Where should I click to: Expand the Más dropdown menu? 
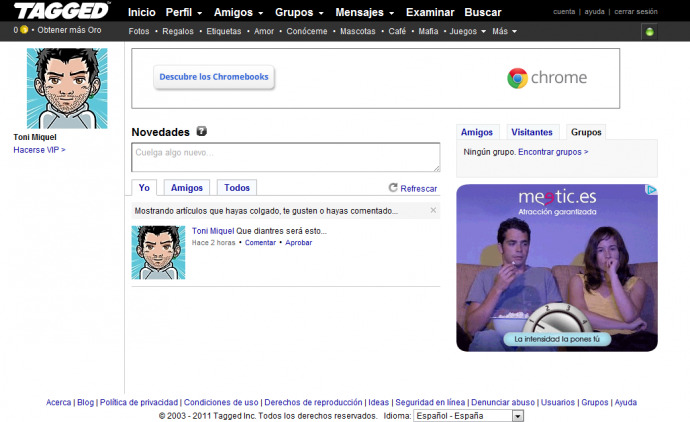point(505,31)
